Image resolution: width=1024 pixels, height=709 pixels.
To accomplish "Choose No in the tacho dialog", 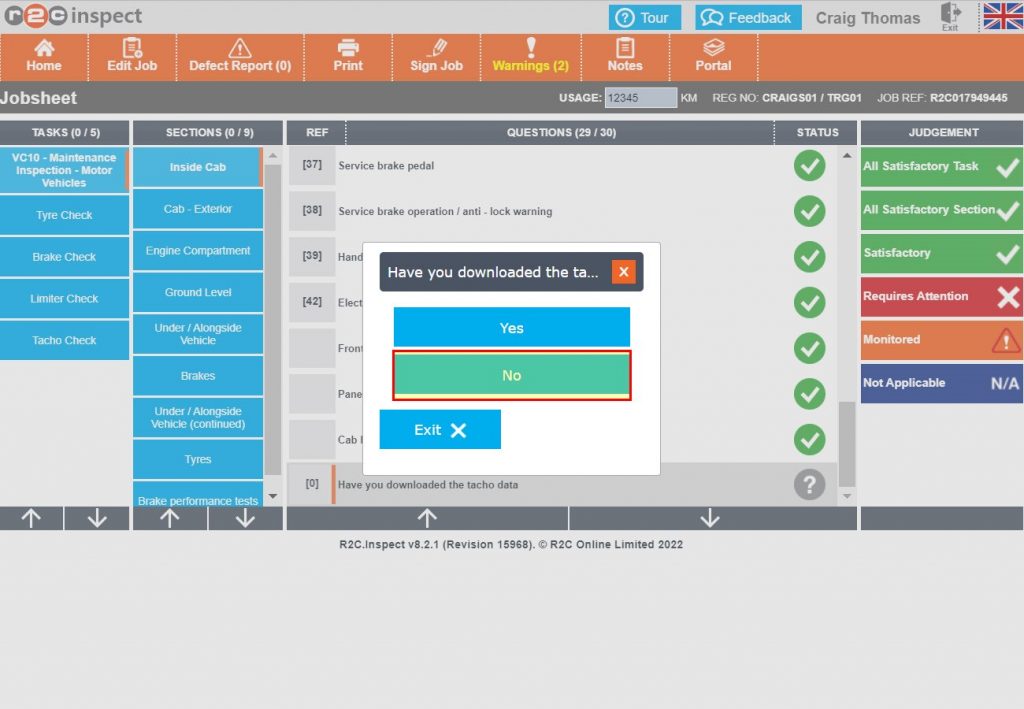I will coord(511,376).
